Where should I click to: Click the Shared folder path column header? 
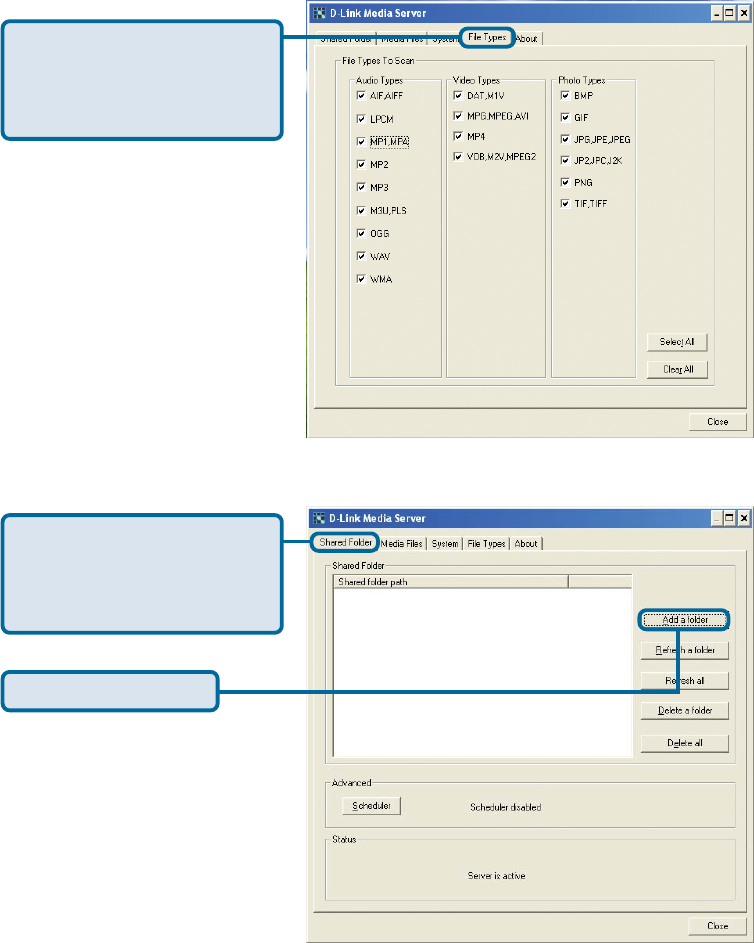450,582
